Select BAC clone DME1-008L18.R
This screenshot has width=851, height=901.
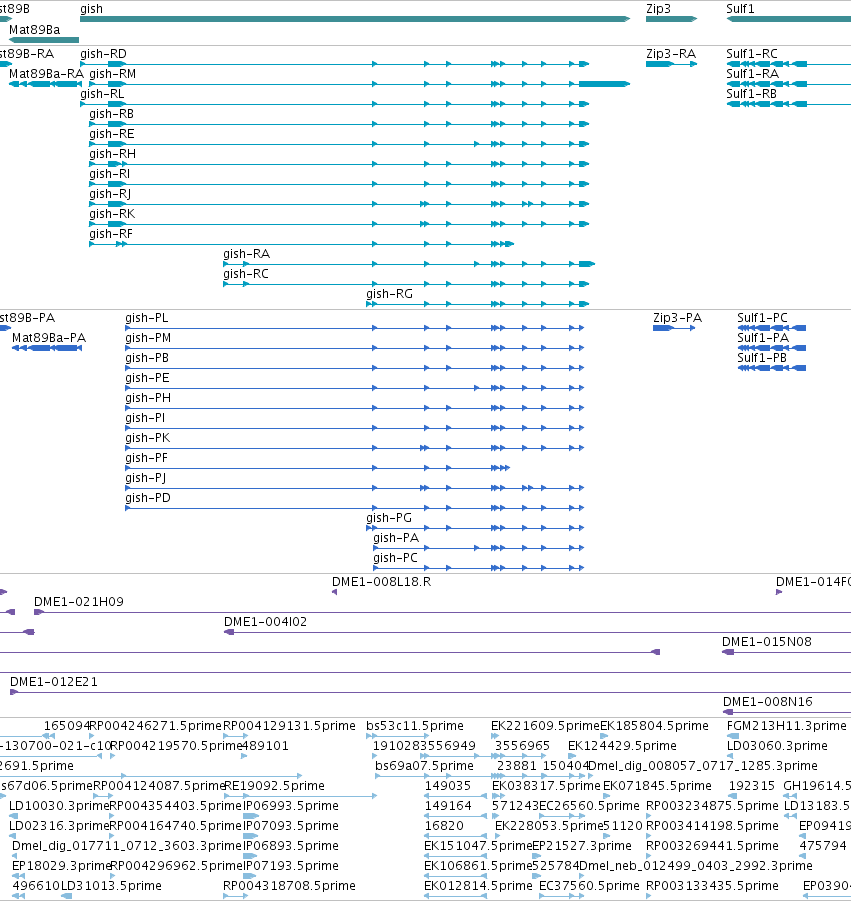(334, 592)
